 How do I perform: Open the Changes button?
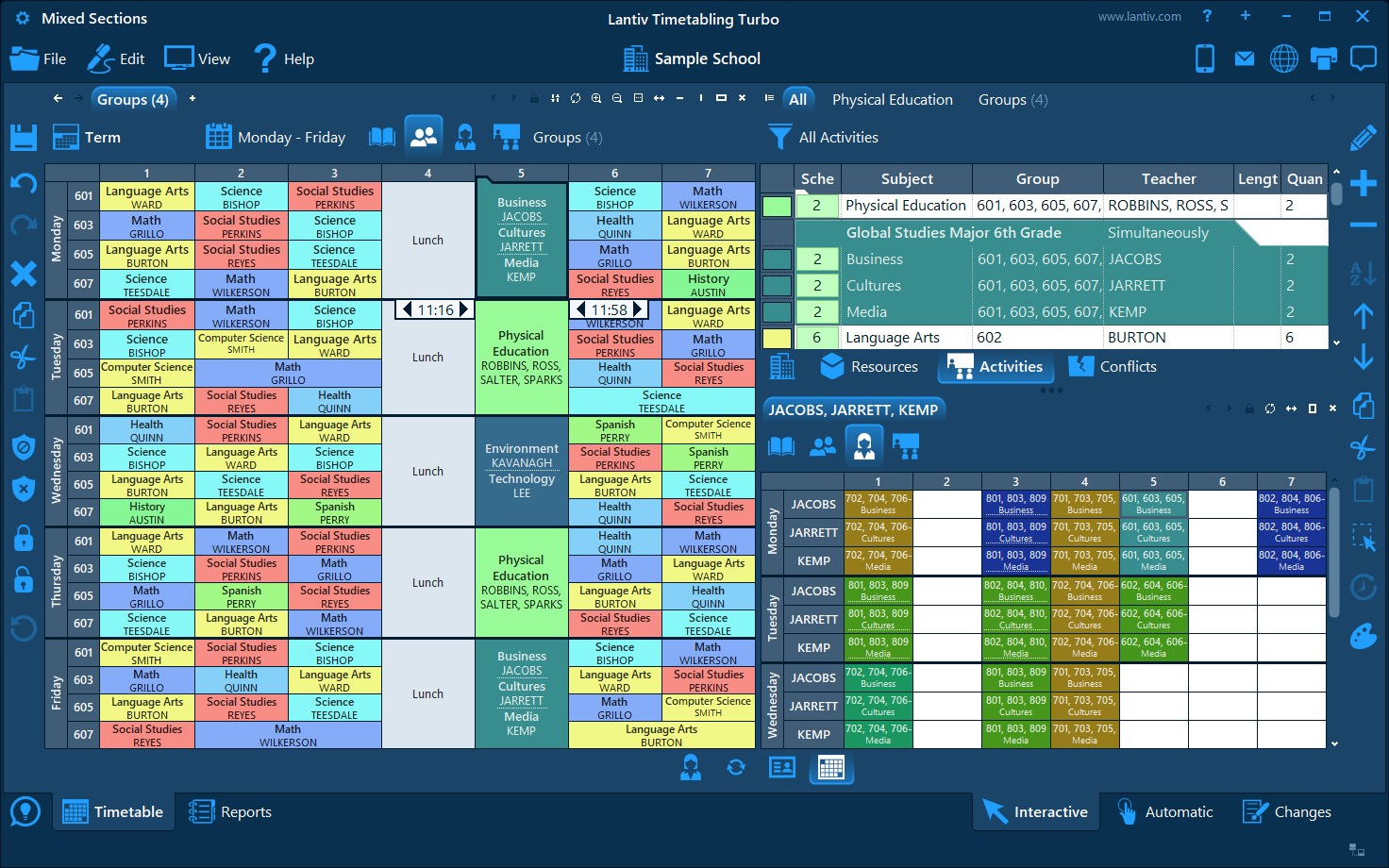tap(1287, 811)
